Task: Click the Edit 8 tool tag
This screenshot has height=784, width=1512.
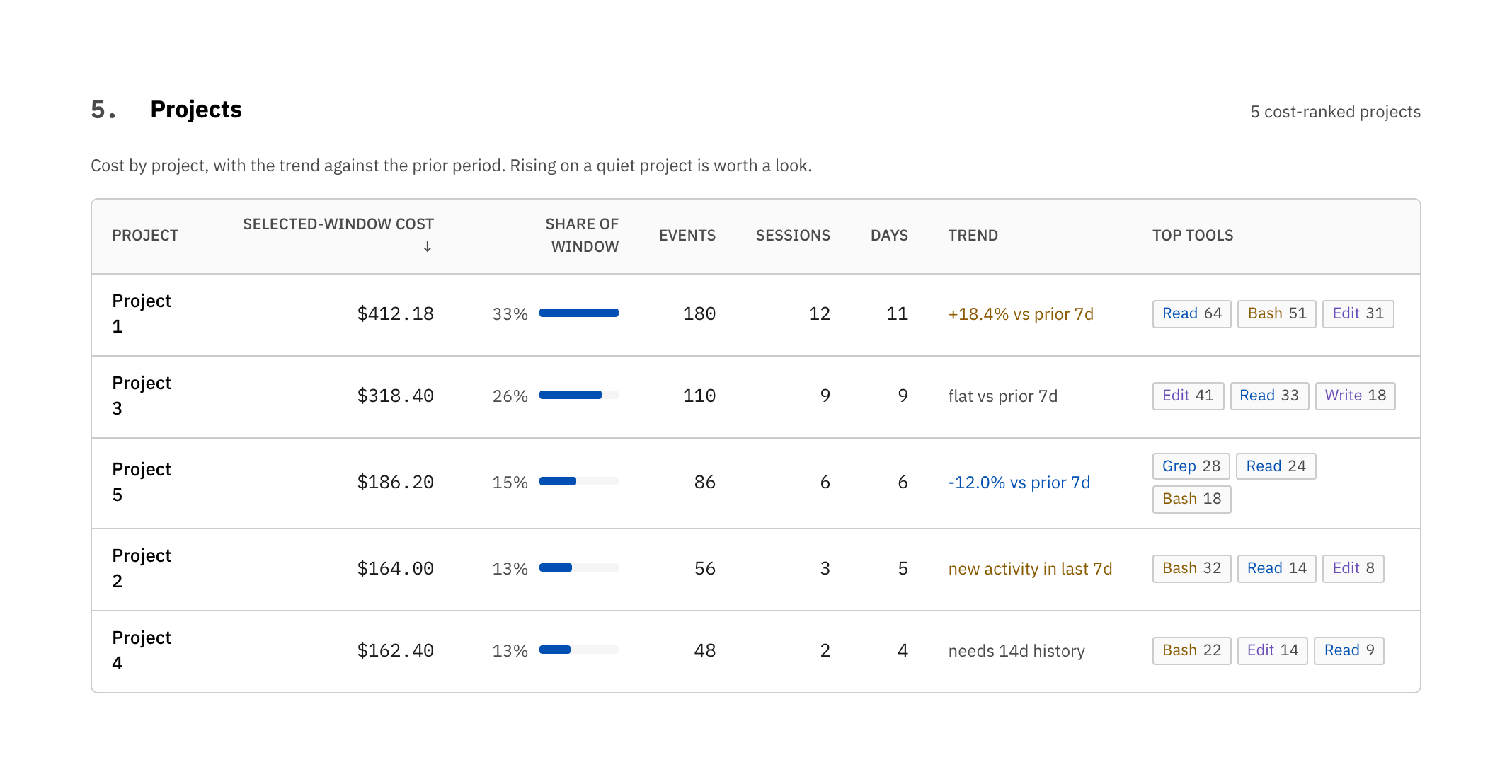Action: pos(1353,569)
